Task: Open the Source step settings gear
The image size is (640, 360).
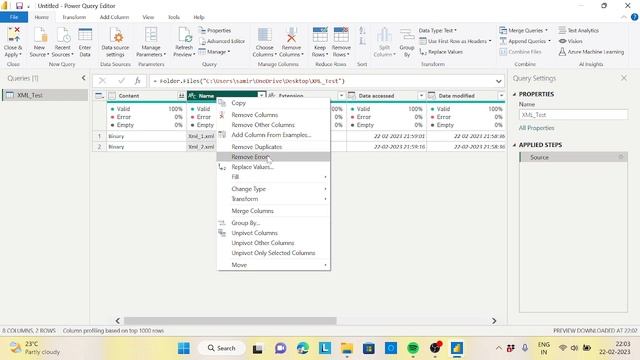Action: (621, 157)
